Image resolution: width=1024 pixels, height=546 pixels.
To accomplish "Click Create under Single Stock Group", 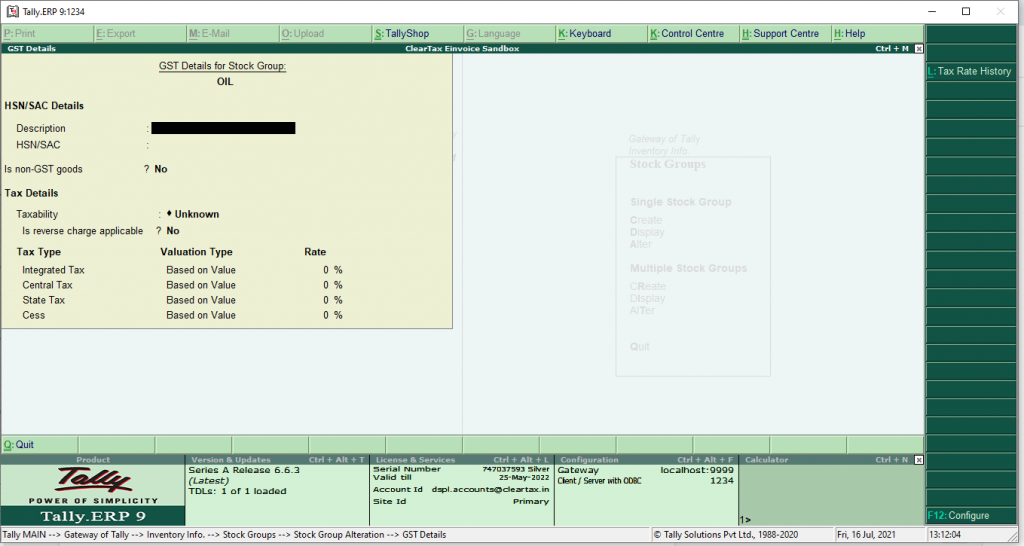I will [646, 220].
